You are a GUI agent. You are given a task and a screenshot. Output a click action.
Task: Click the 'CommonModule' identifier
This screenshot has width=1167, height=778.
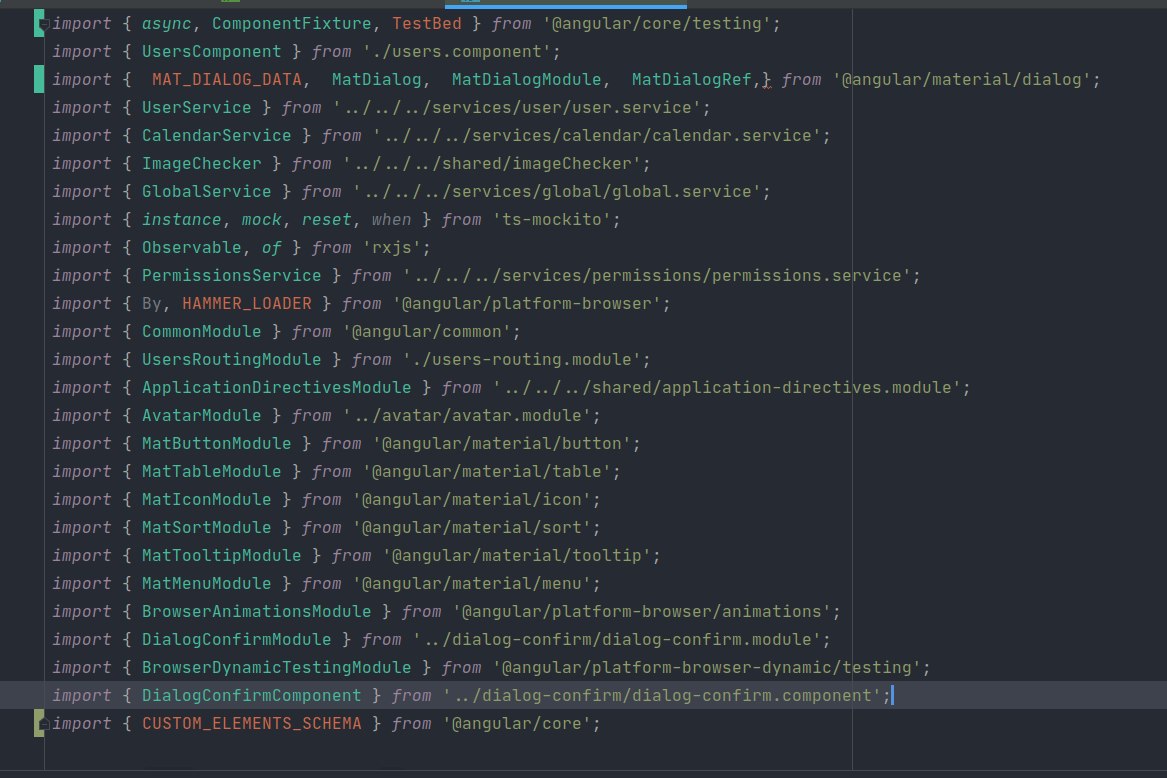[202, 331]
